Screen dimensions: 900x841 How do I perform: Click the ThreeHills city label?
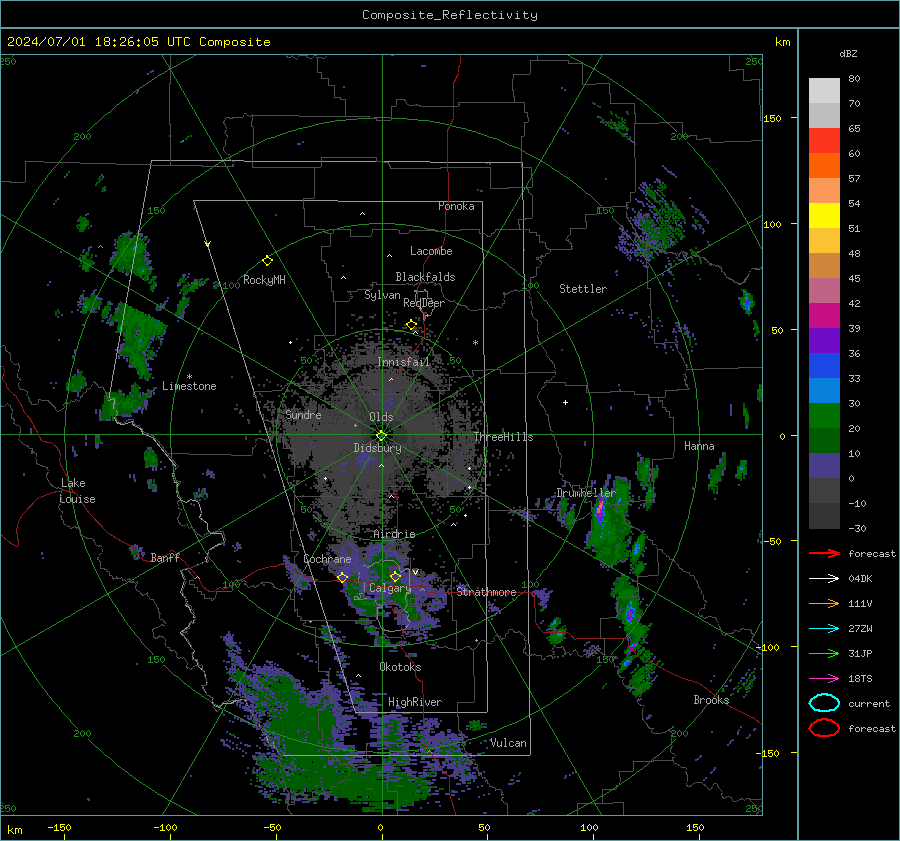tap(503, 437)
